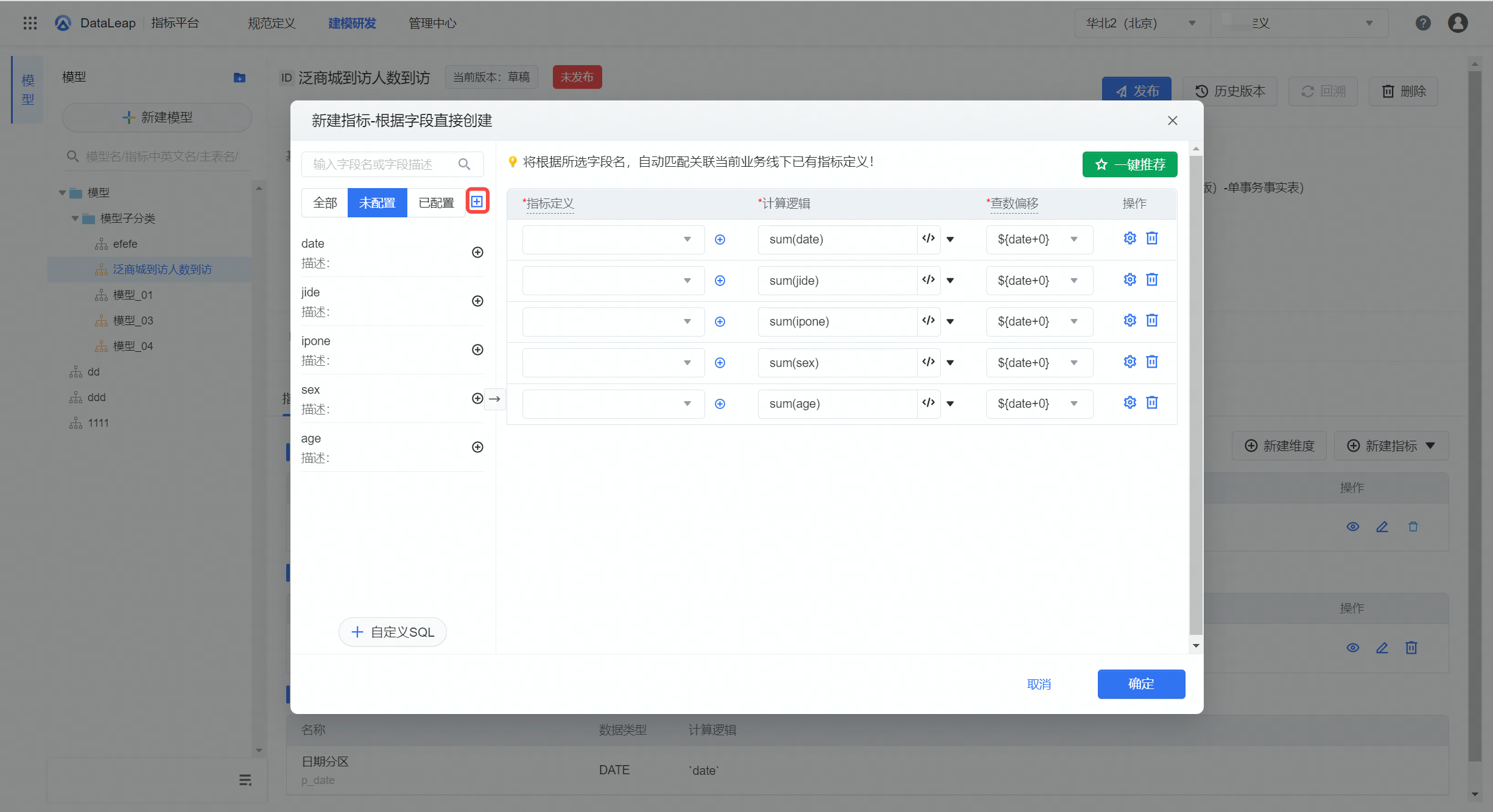Image resolution: width=1493 pixels, height=812 pixels.
Task: Open region dropdown 华北2 (北京)
Action: pos(1142,23)
